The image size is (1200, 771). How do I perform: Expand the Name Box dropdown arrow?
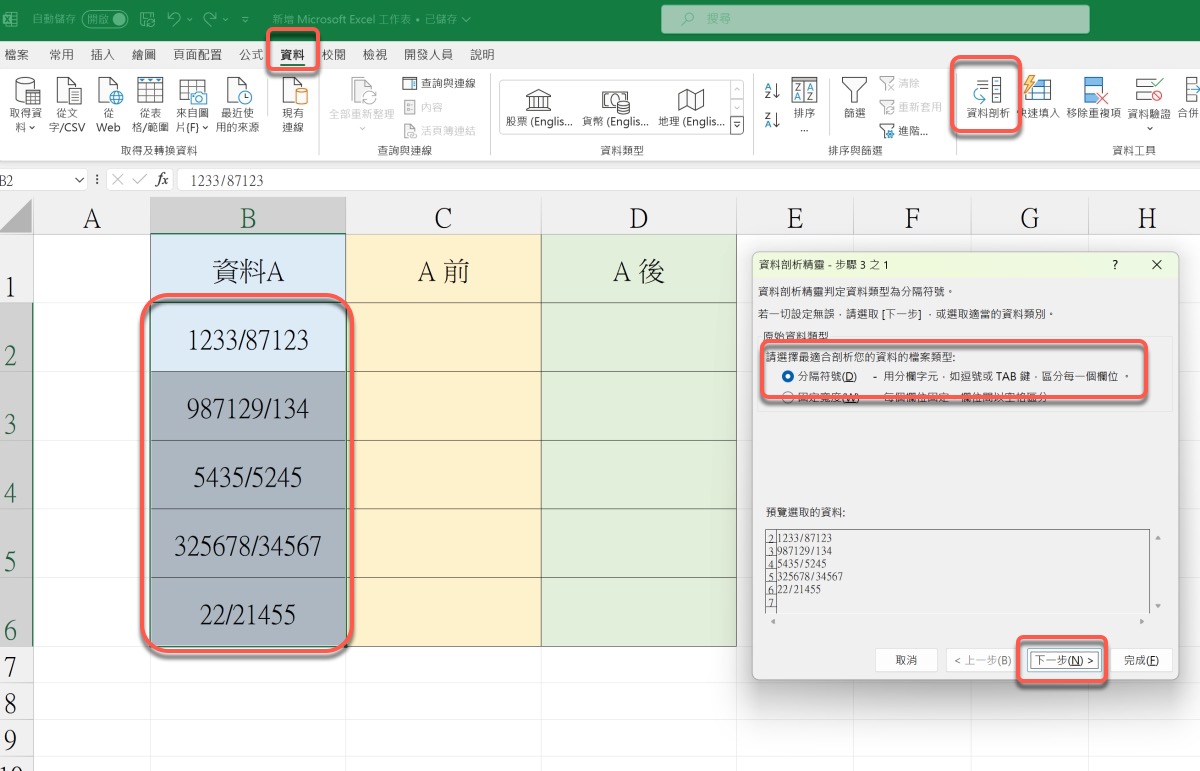(80, 180)
